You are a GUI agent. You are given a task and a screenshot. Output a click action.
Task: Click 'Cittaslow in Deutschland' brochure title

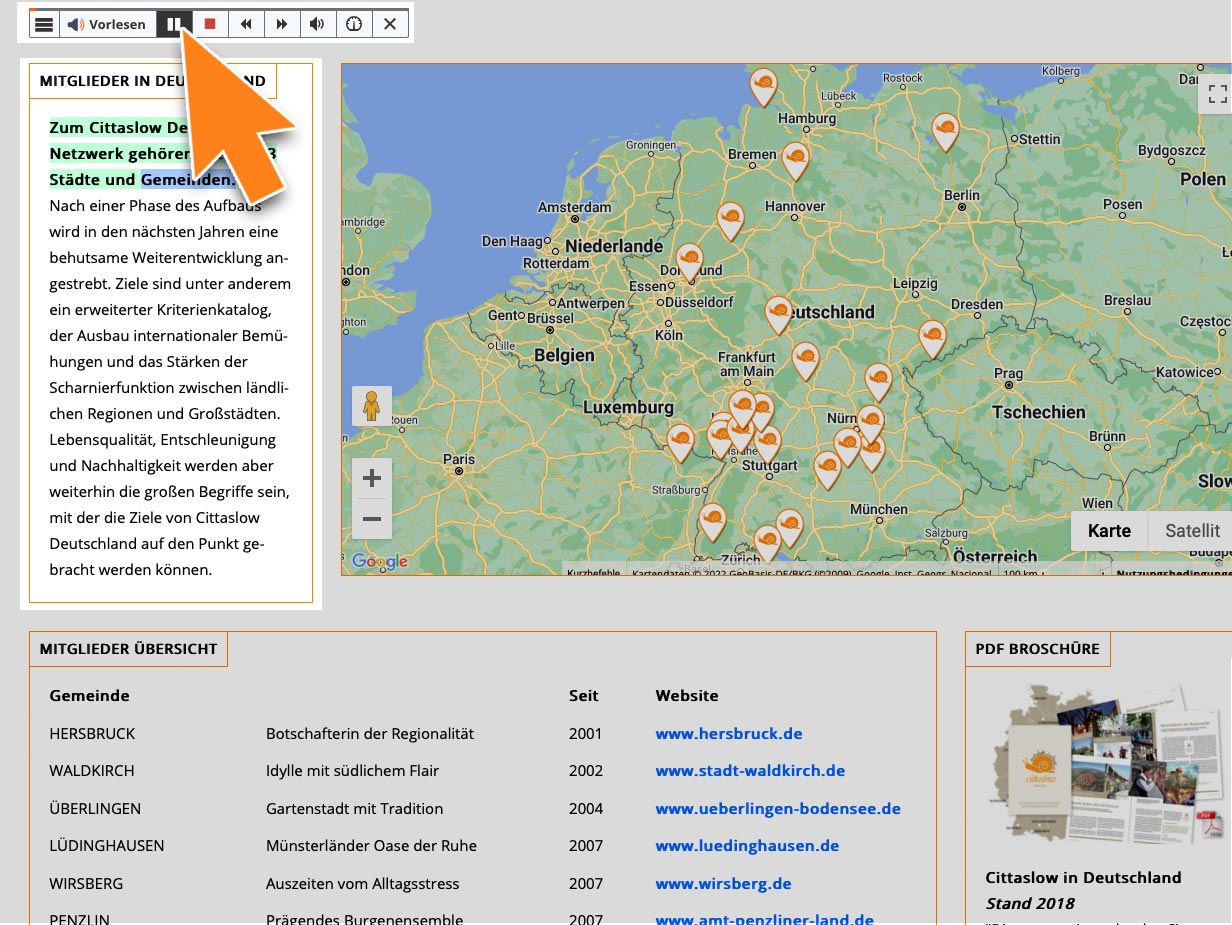pyautogui.click(x=1083, y=877)
